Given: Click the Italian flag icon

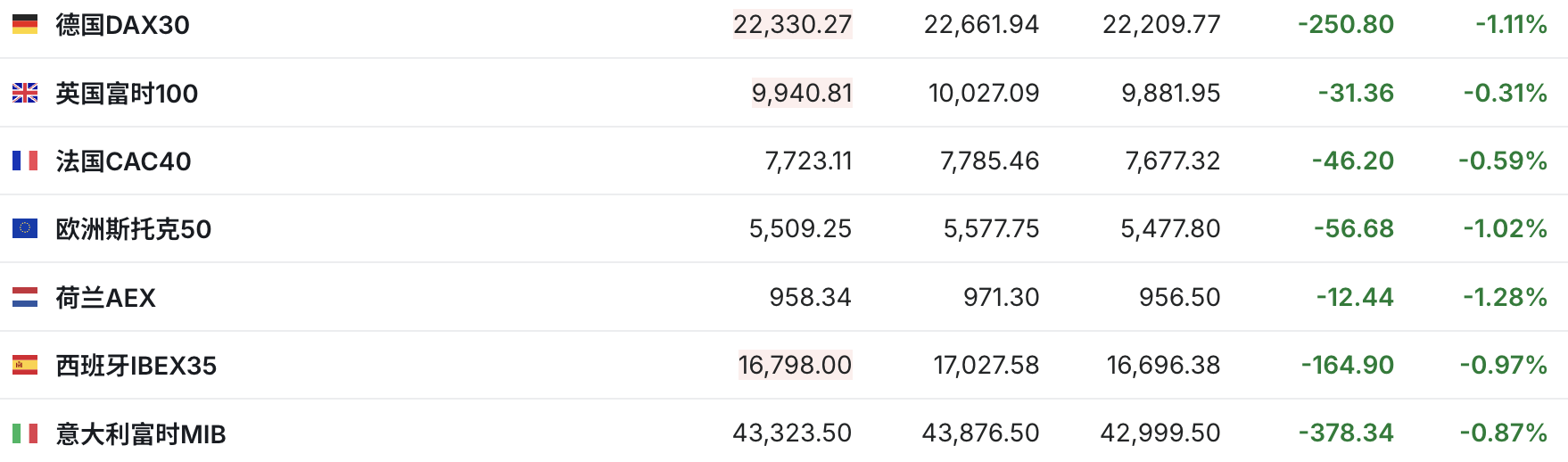Looking at the screenshot, I should 25,433.
